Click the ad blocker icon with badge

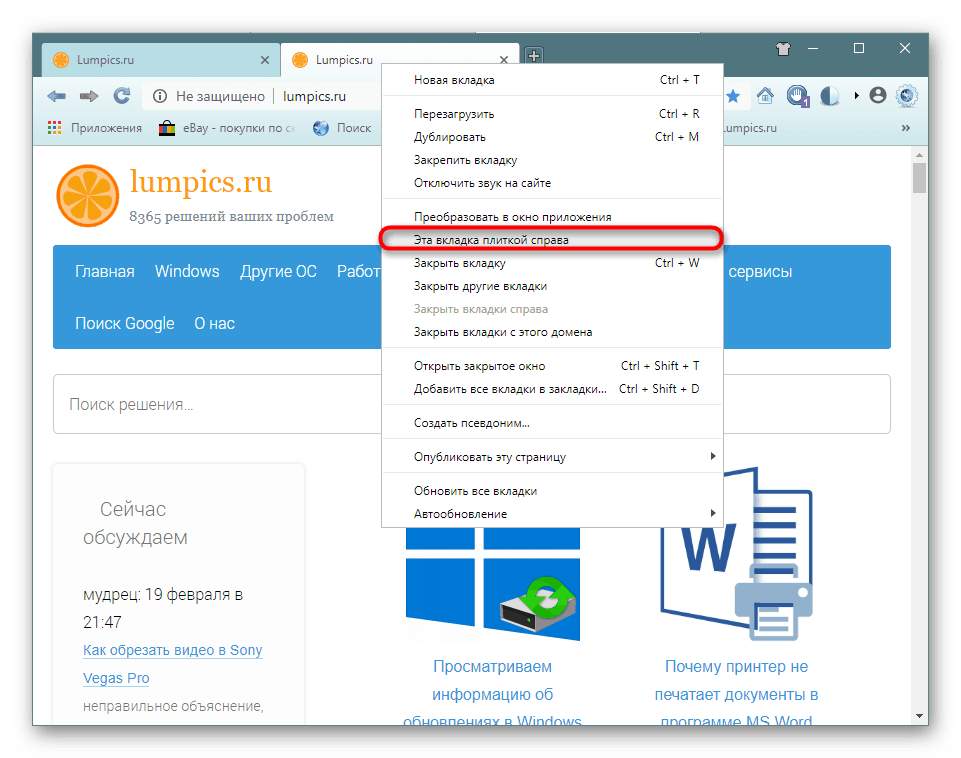tap(797, 96)
